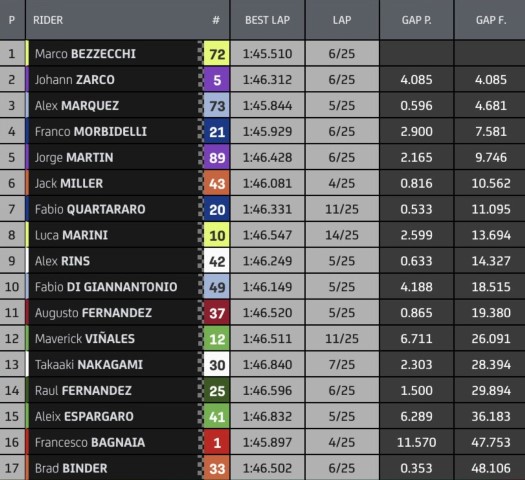The image size is (525, 480).
Task: Click the red number 1 badge
Action: (x=216, y=443)
